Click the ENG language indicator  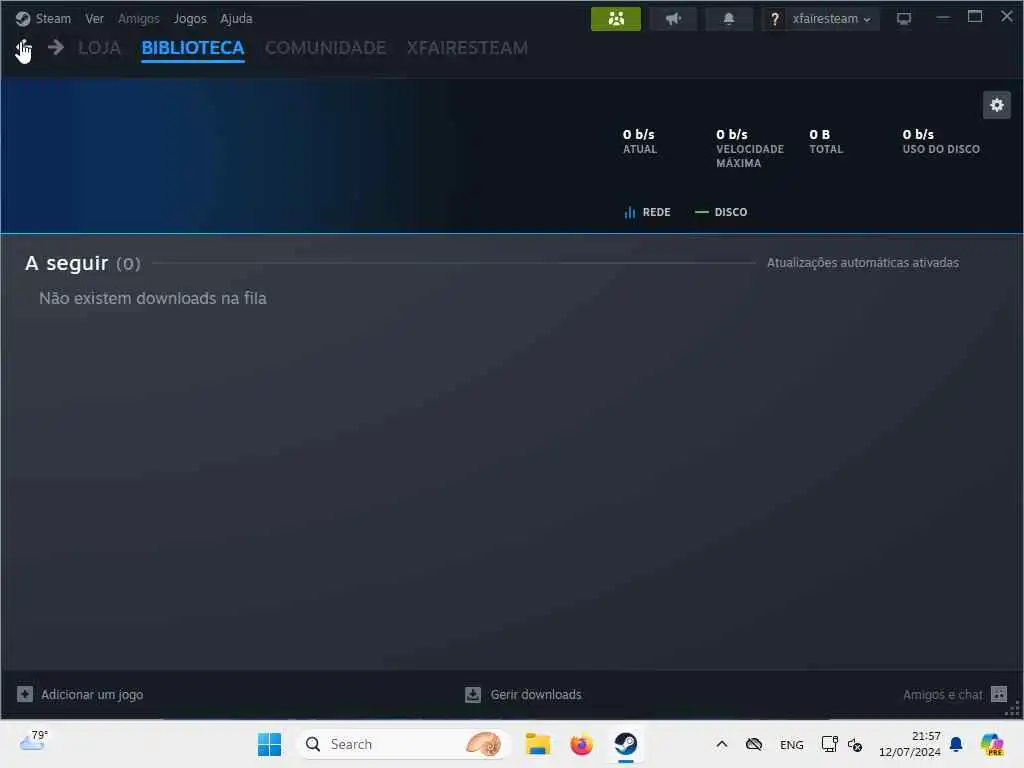792,745
